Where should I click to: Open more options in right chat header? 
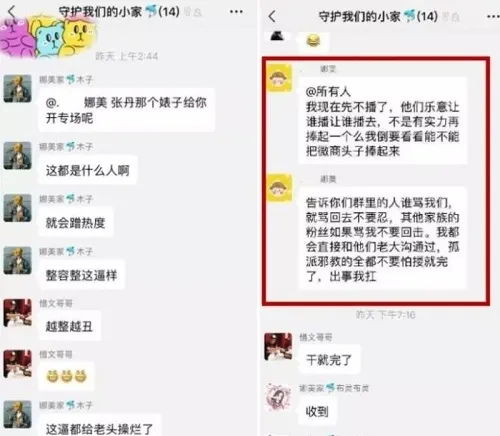coord(494,16)
